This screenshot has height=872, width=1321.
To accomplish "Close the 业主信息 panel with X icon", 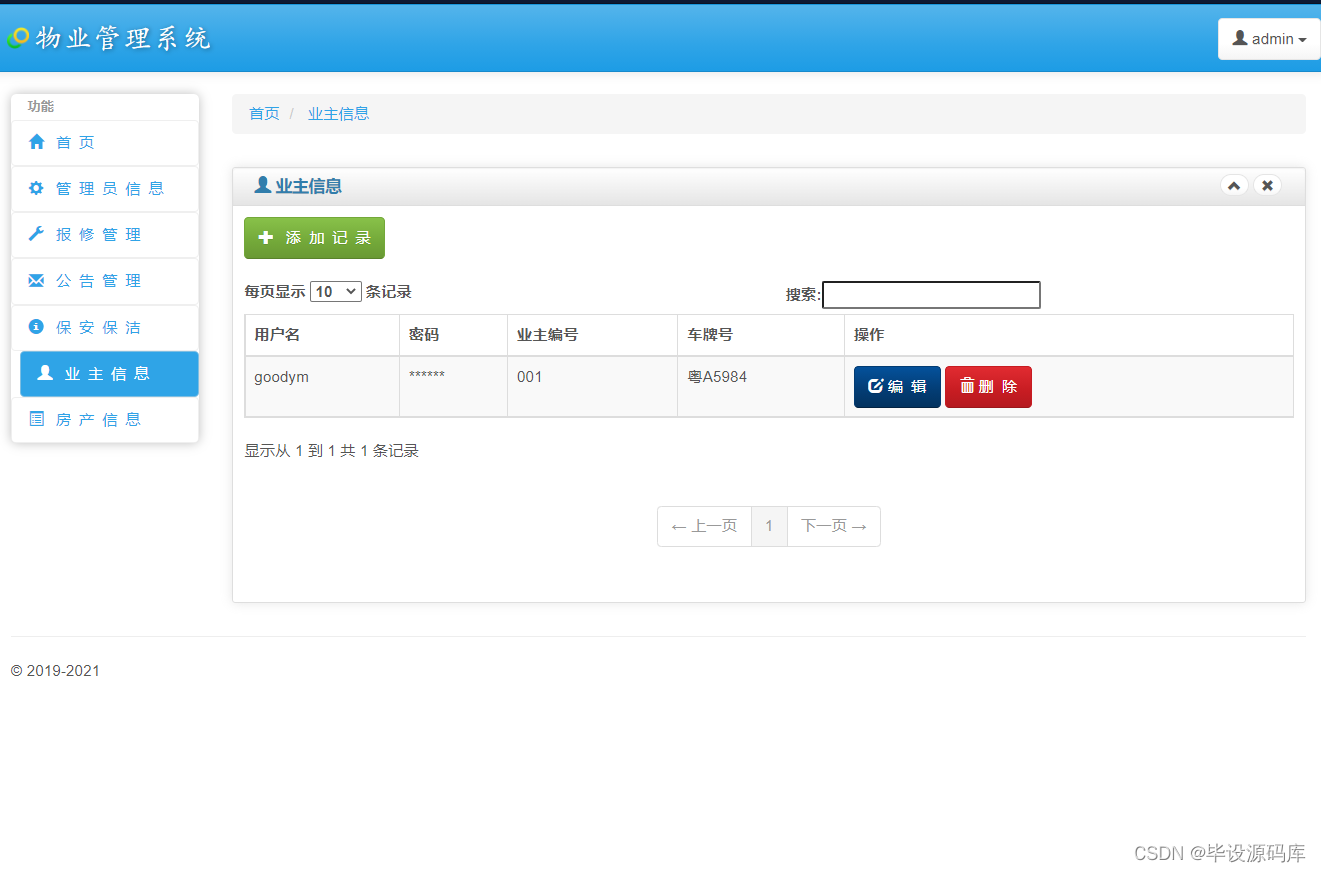I will tap(1267, 185).
